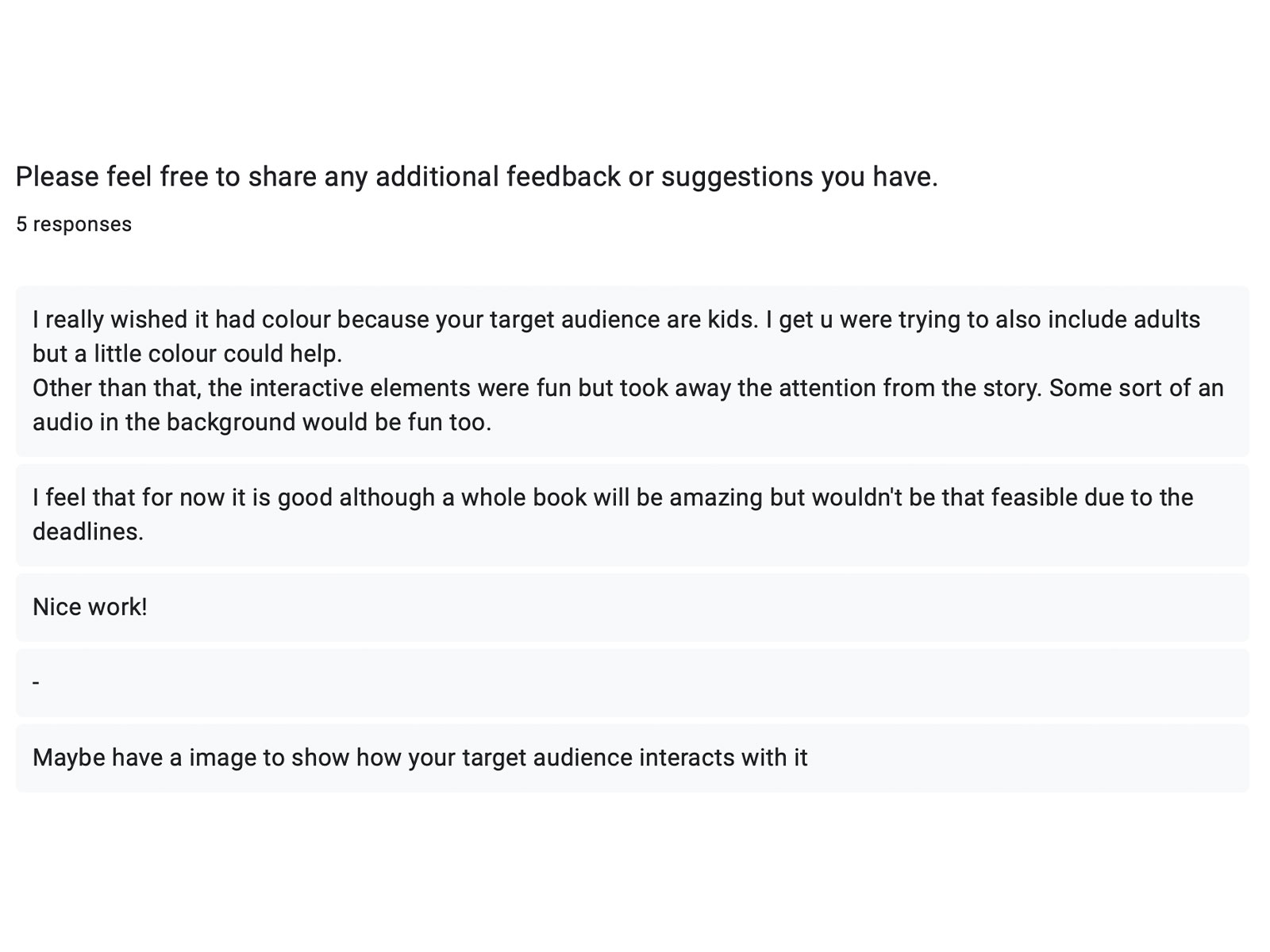Image resolution: width=1270 pixels, height=952 pixels.
Task: Click the word "adults" in the first response
Action: click(1167, 320)
